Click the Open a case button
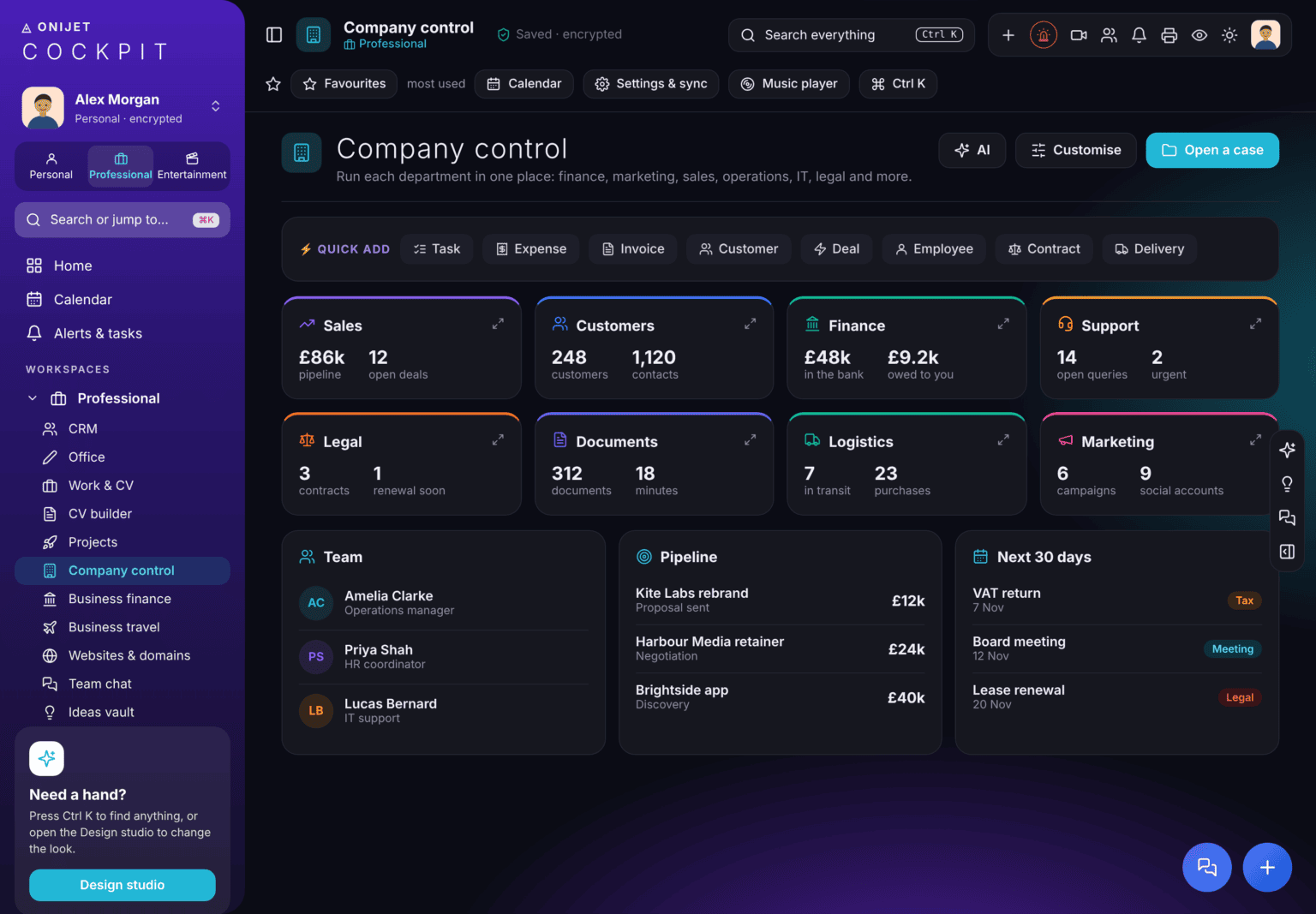Viewport: 1316px width, 914px height. pos(1212,150)
